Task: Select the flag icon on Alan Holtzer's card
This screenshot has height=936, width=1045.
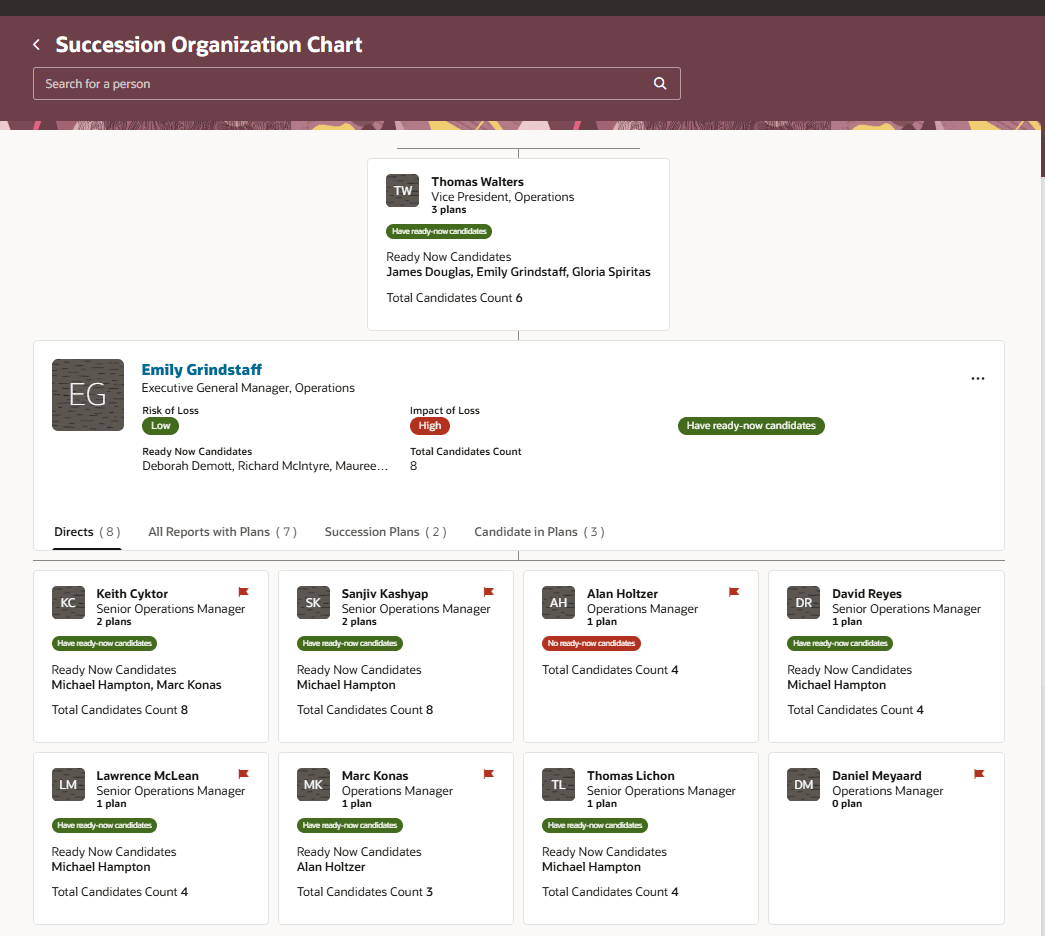Action: (733, 592)
